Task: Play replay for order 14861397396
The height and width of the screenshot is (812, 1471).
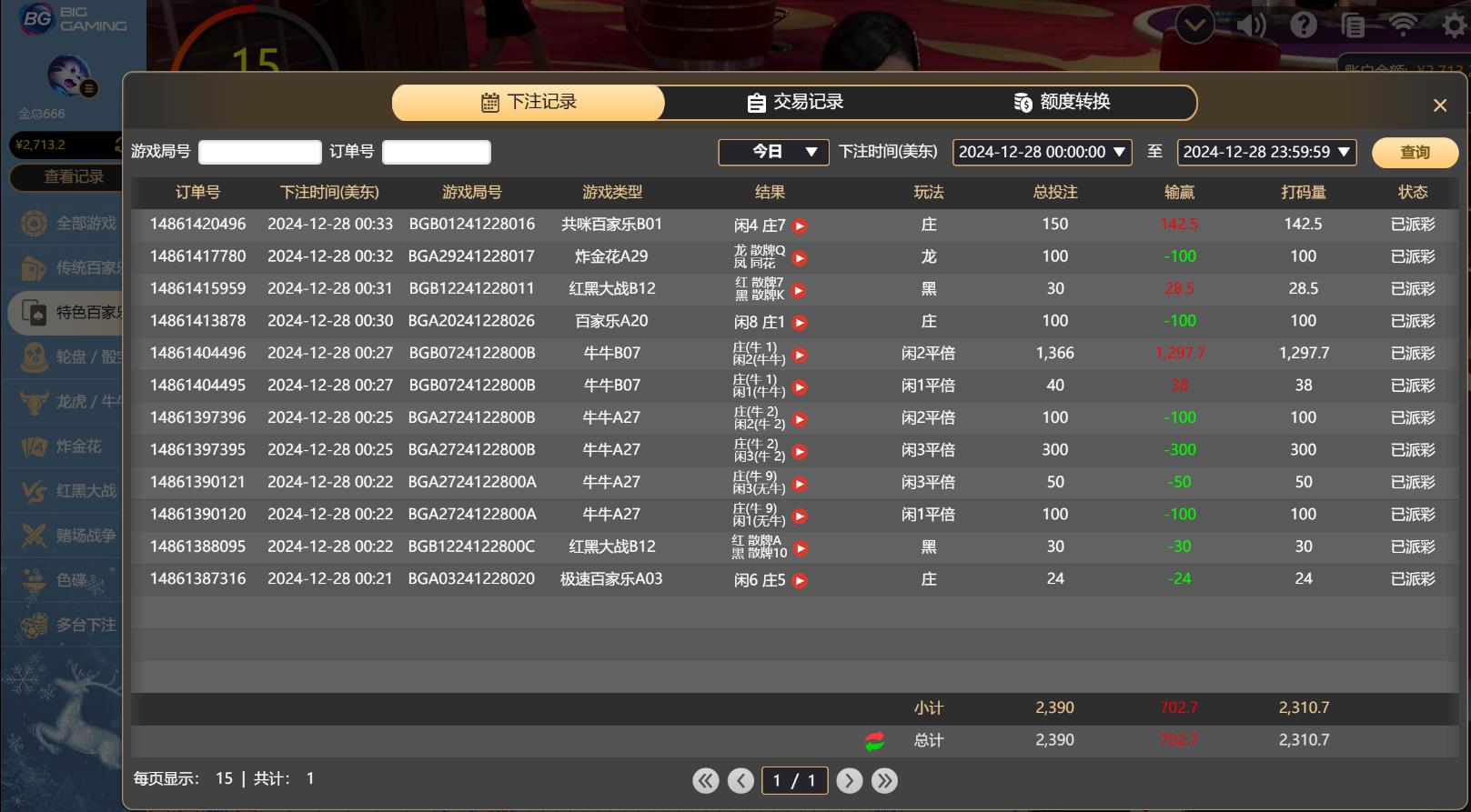Action: [x=800, y=419]
